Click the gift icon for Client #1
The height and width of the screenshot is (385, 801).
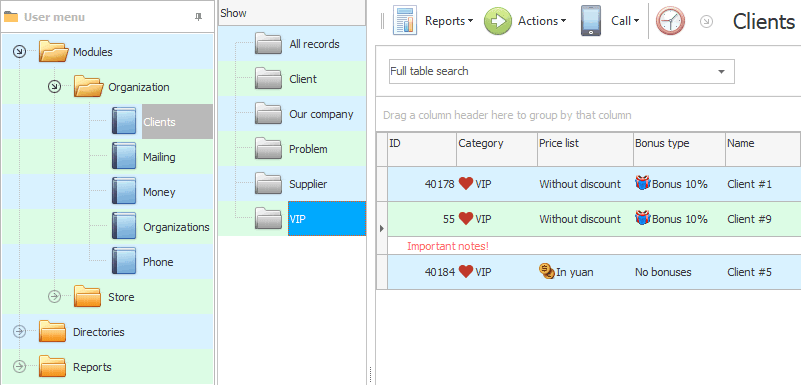643,183
